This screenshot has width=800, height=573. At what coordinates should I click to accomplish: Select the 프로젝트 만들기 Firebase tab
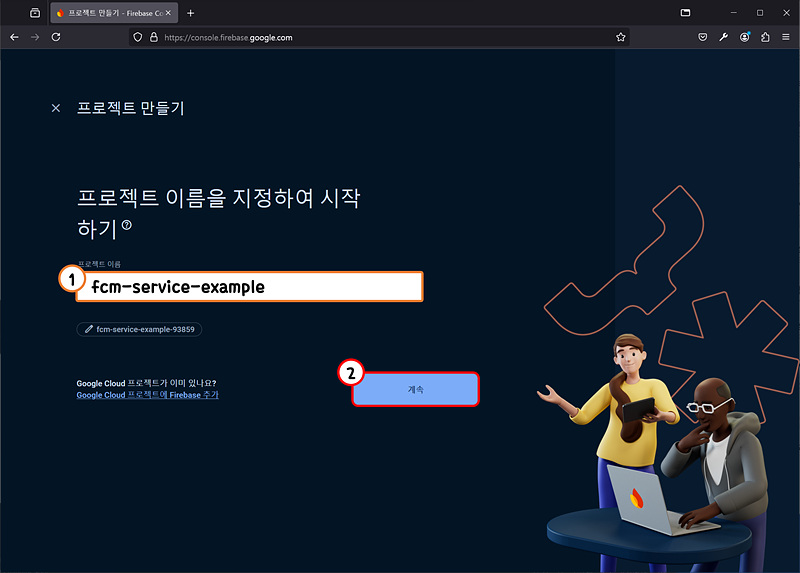click(114, 13)
